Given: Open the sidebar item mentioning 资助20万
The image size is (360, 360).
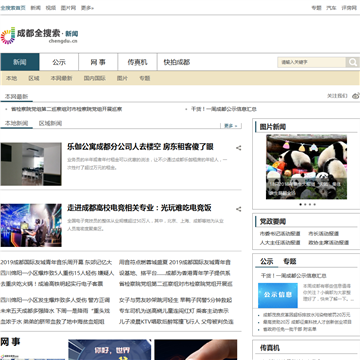Looking at the screenshot, I should [307, 322].
